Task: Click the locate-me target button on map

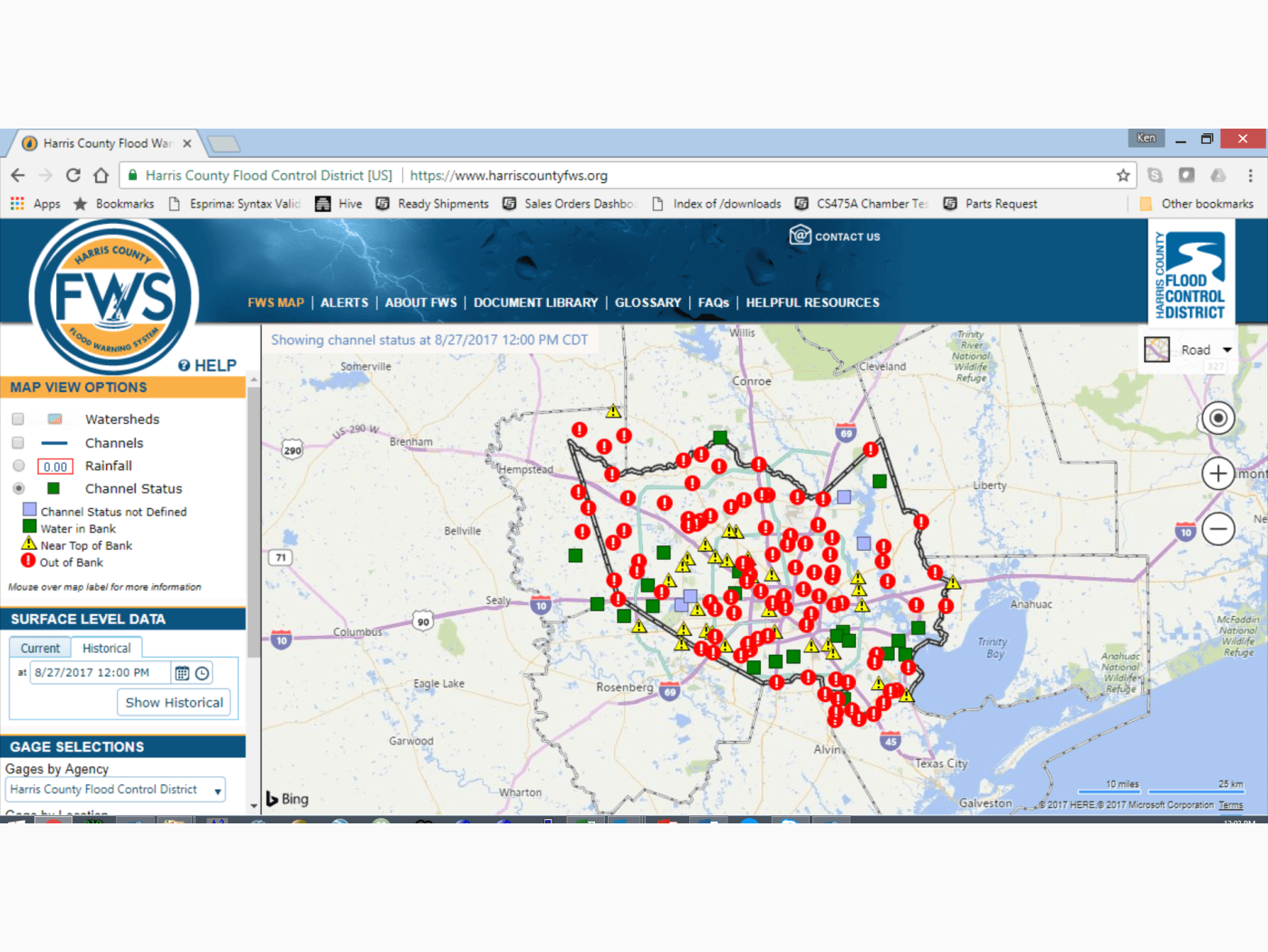Action: (1218, 418)
